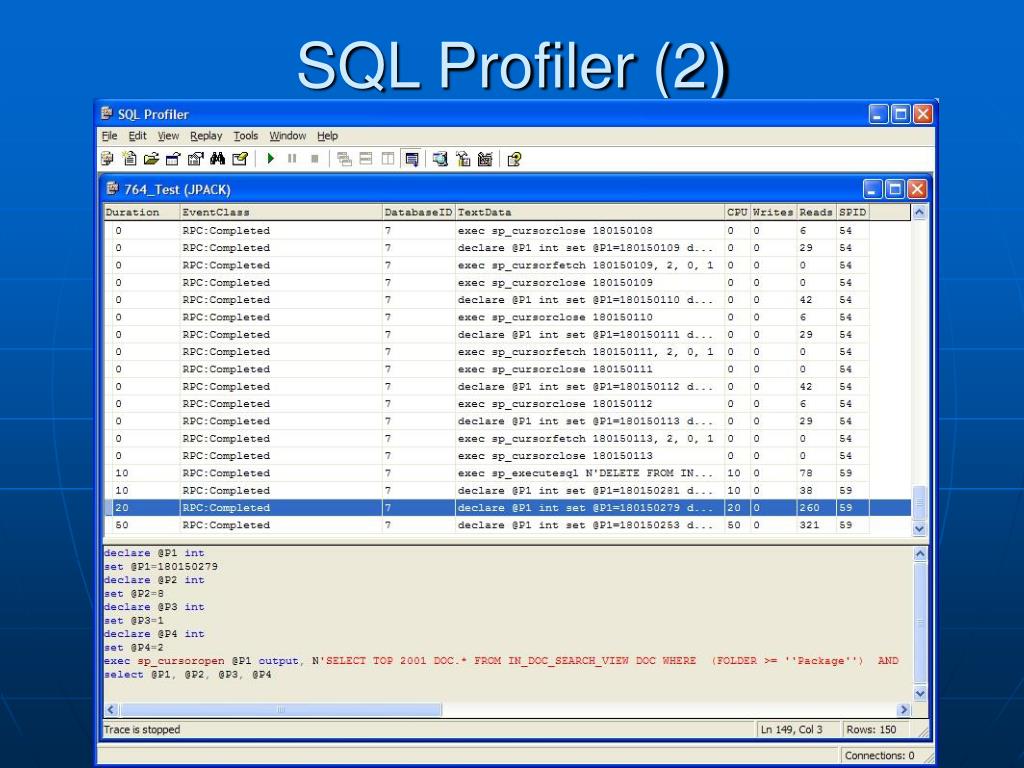Click the Open Trace Table icon
Image resolution: width=1024 pixels, height=768 pixels.
click(173, 159)
